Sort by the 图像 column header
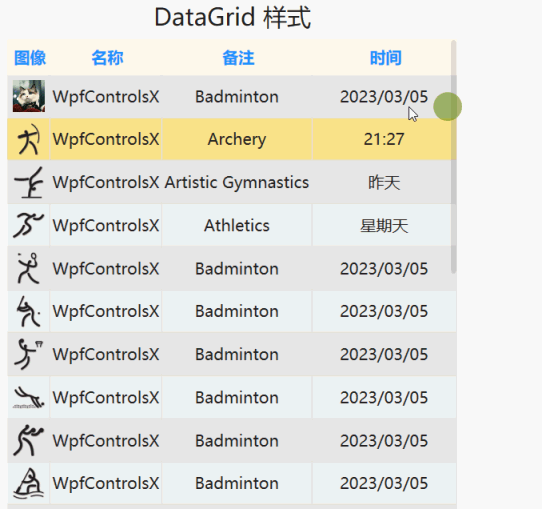Image resolution: width=542 pixels, height=509 pixels. pyautogui.click(x=30, y=58)
